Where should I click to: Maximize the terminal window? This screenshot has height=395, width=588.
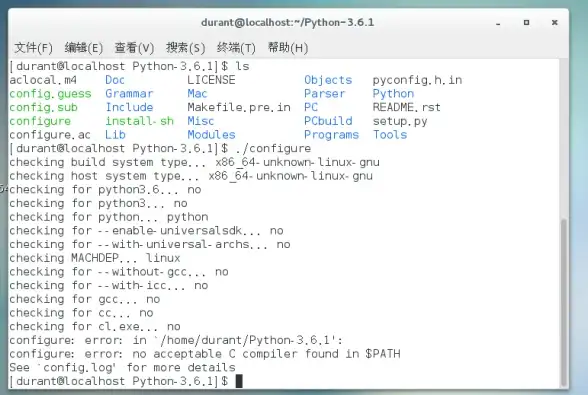coord(526,23)
